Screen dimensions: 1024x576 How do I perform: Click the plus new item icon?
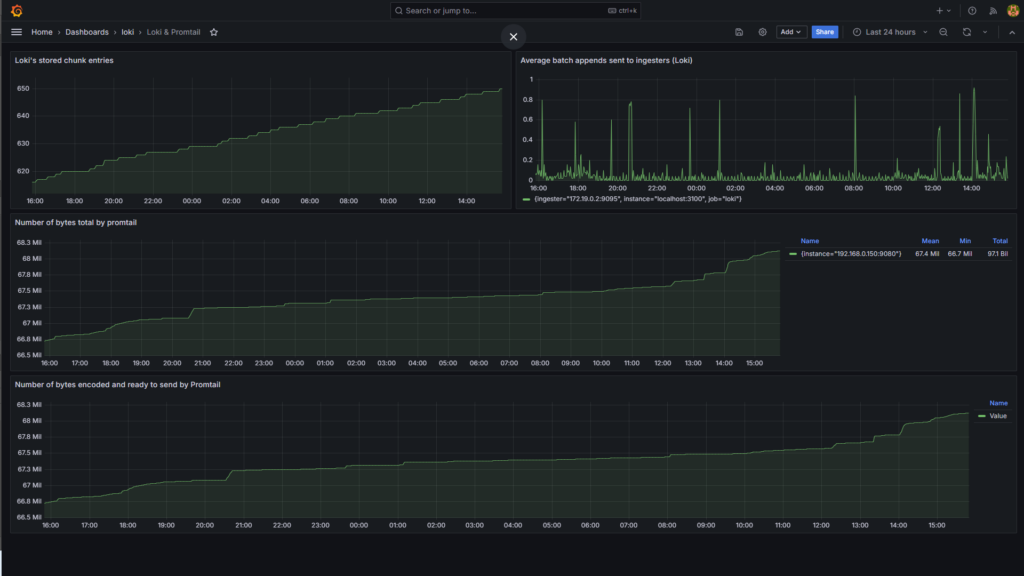point(943,10)
